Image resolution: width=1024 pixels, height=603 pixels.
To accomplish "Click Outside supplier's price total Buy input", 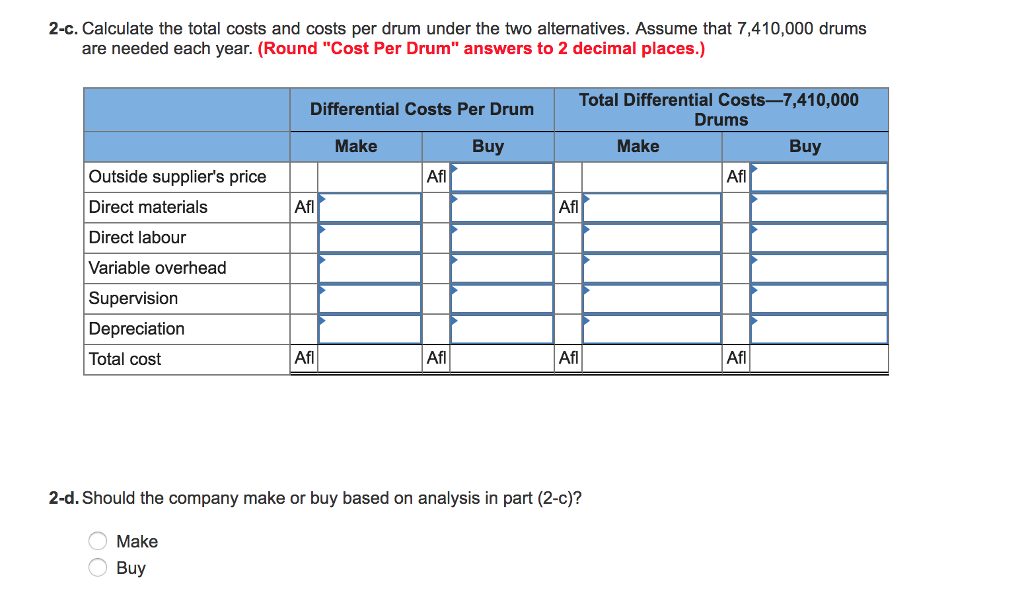I will tap(819, 177).
